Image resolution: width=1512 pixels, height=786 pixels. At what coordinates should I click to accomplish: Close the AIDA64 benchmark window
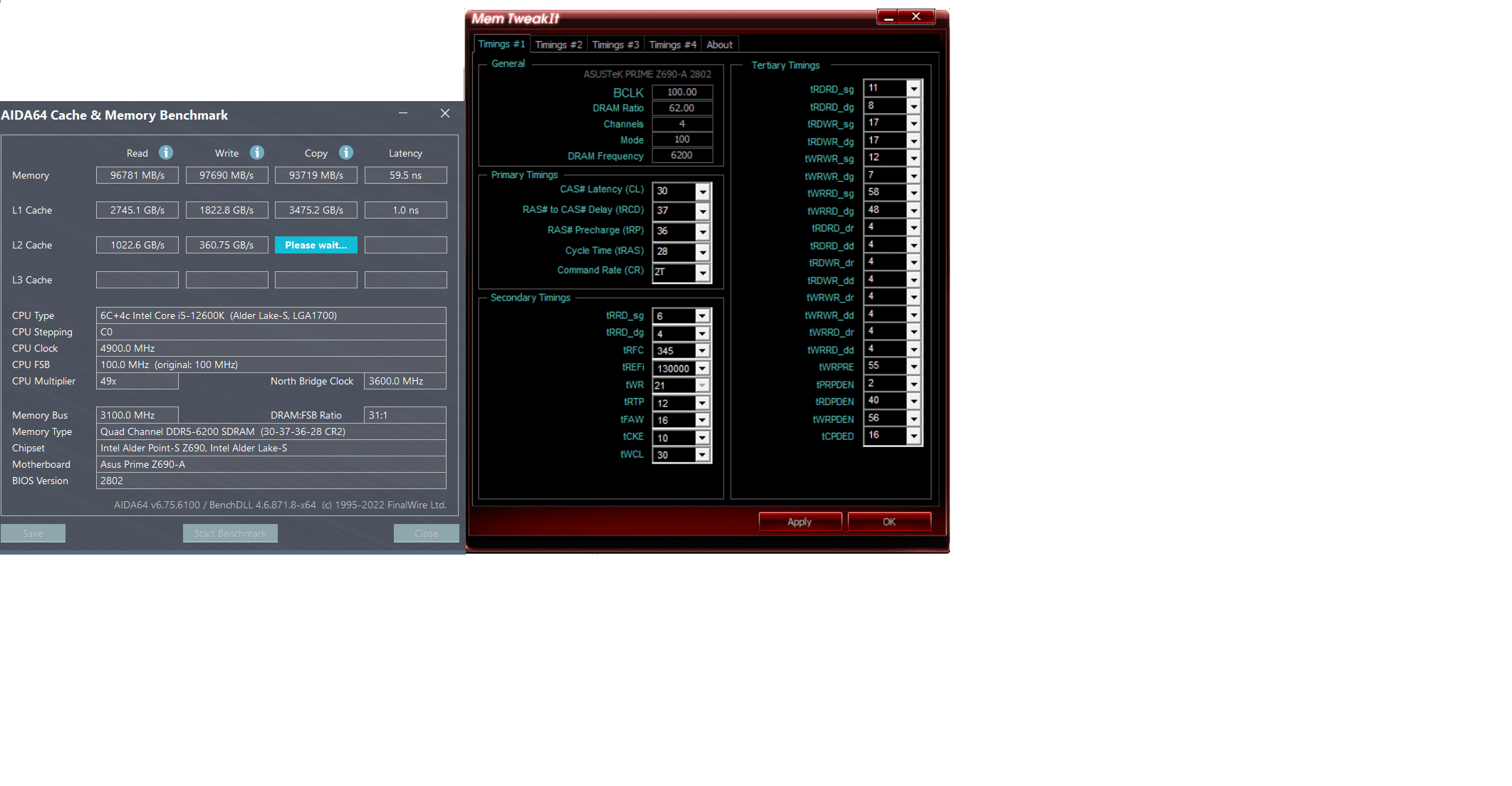(445, 113)
